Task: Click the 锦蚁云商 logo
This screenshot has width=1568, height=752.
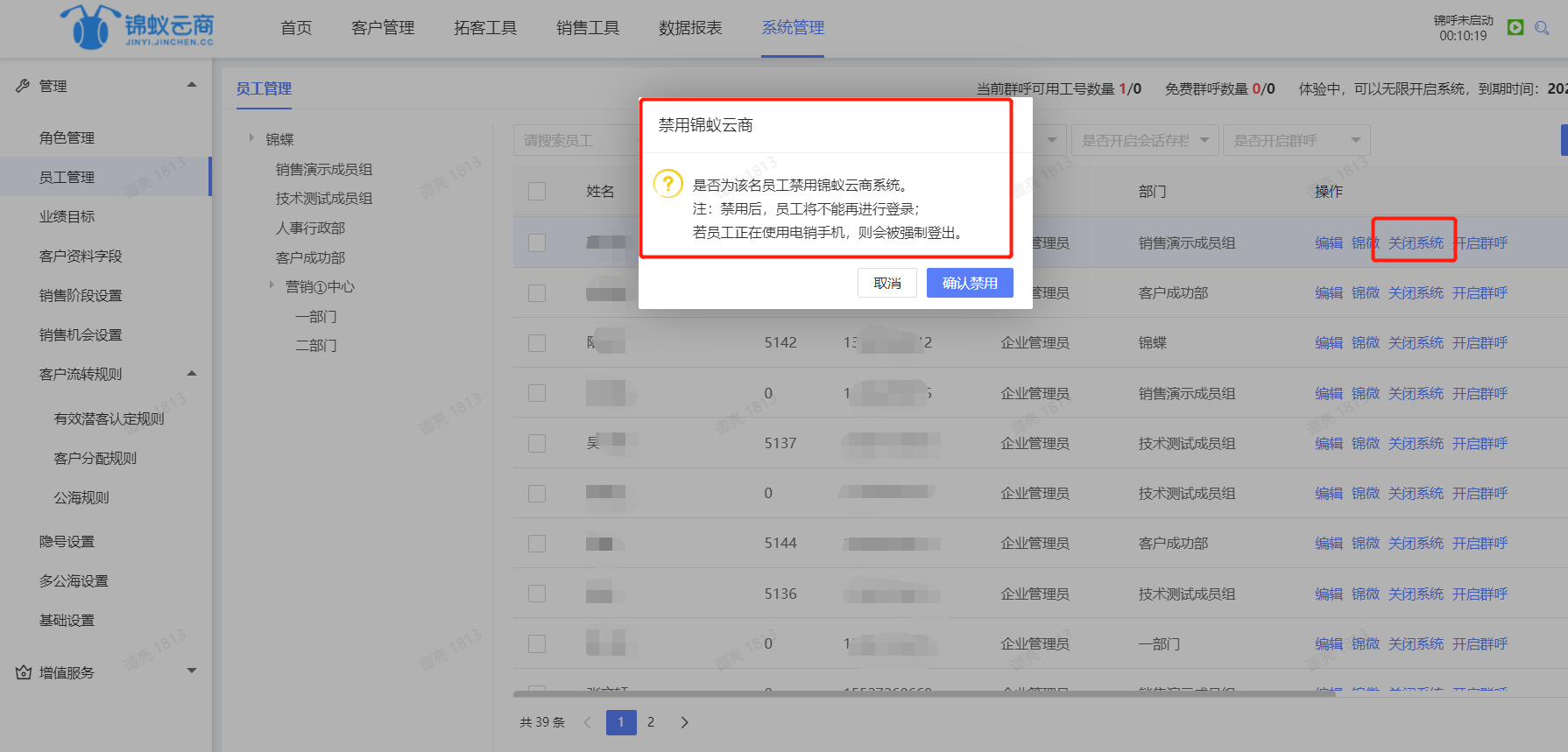Action: coord(138,27)
